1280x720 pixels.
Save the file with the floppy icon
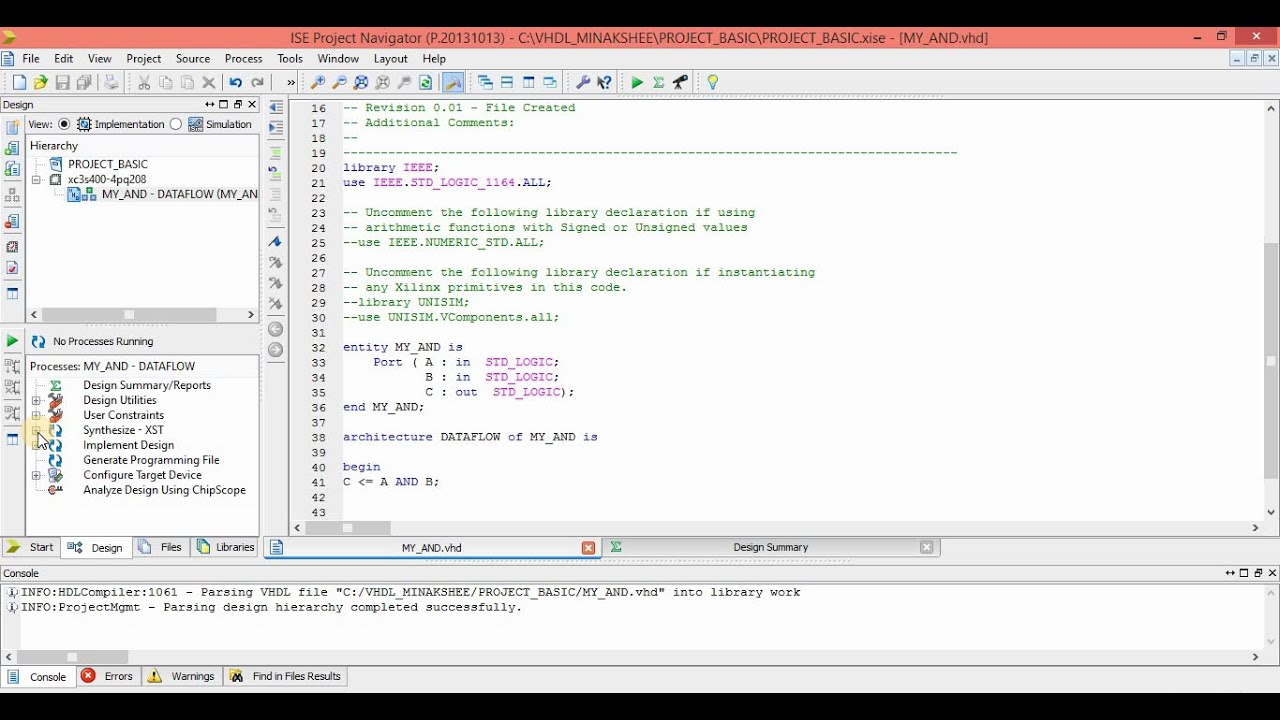point(62,83)
